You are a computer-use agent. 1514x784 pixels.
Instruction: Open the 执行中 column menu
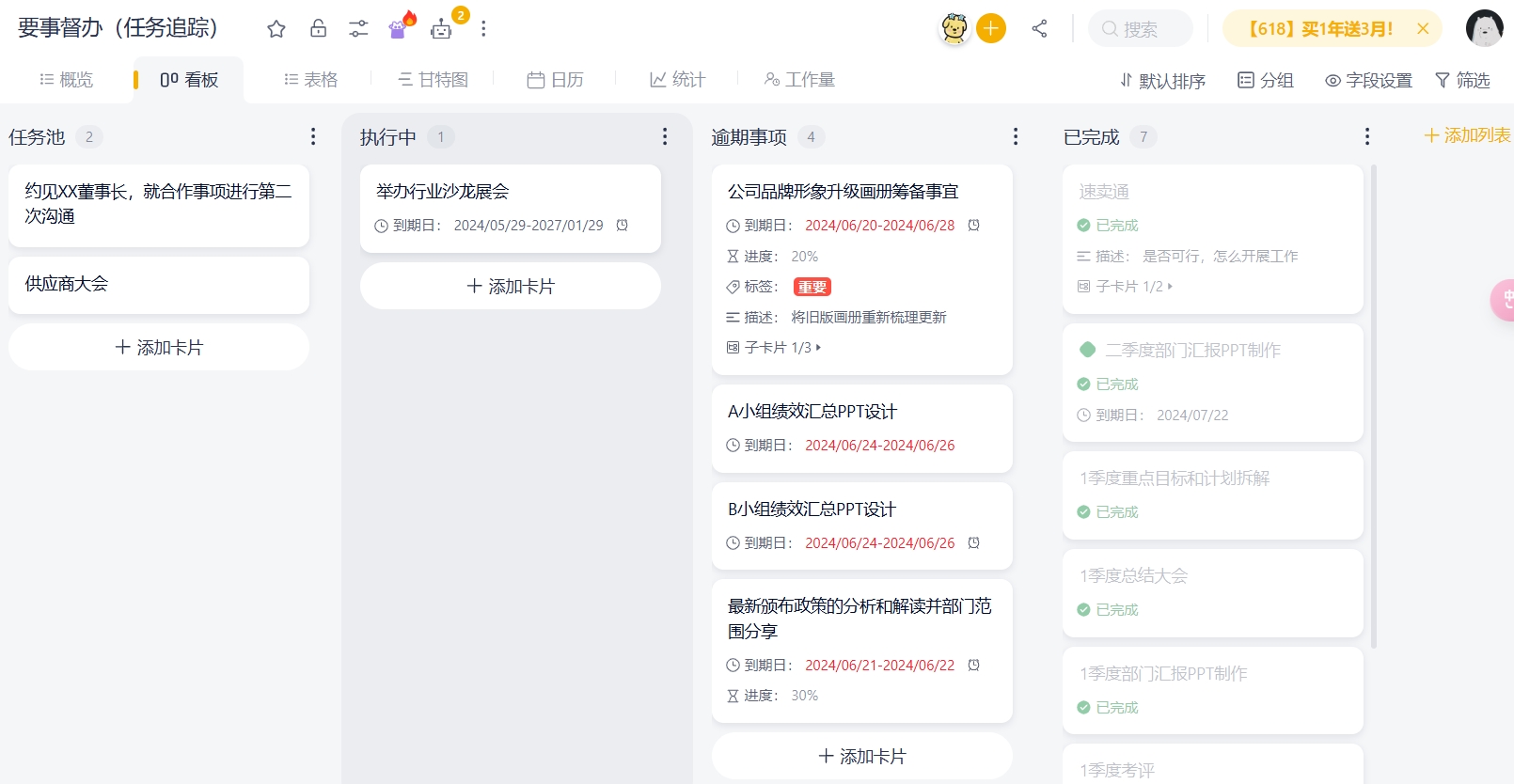click(665, 137)
